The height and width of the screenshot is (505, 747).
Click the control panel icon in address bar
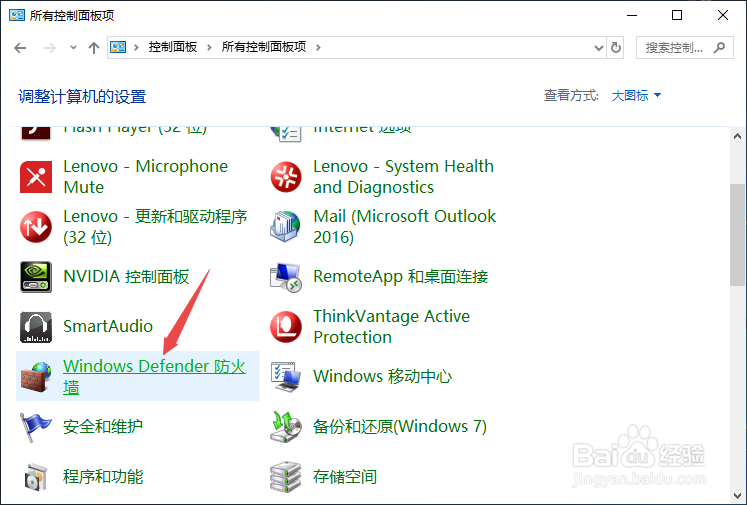[x=118, y=47]
